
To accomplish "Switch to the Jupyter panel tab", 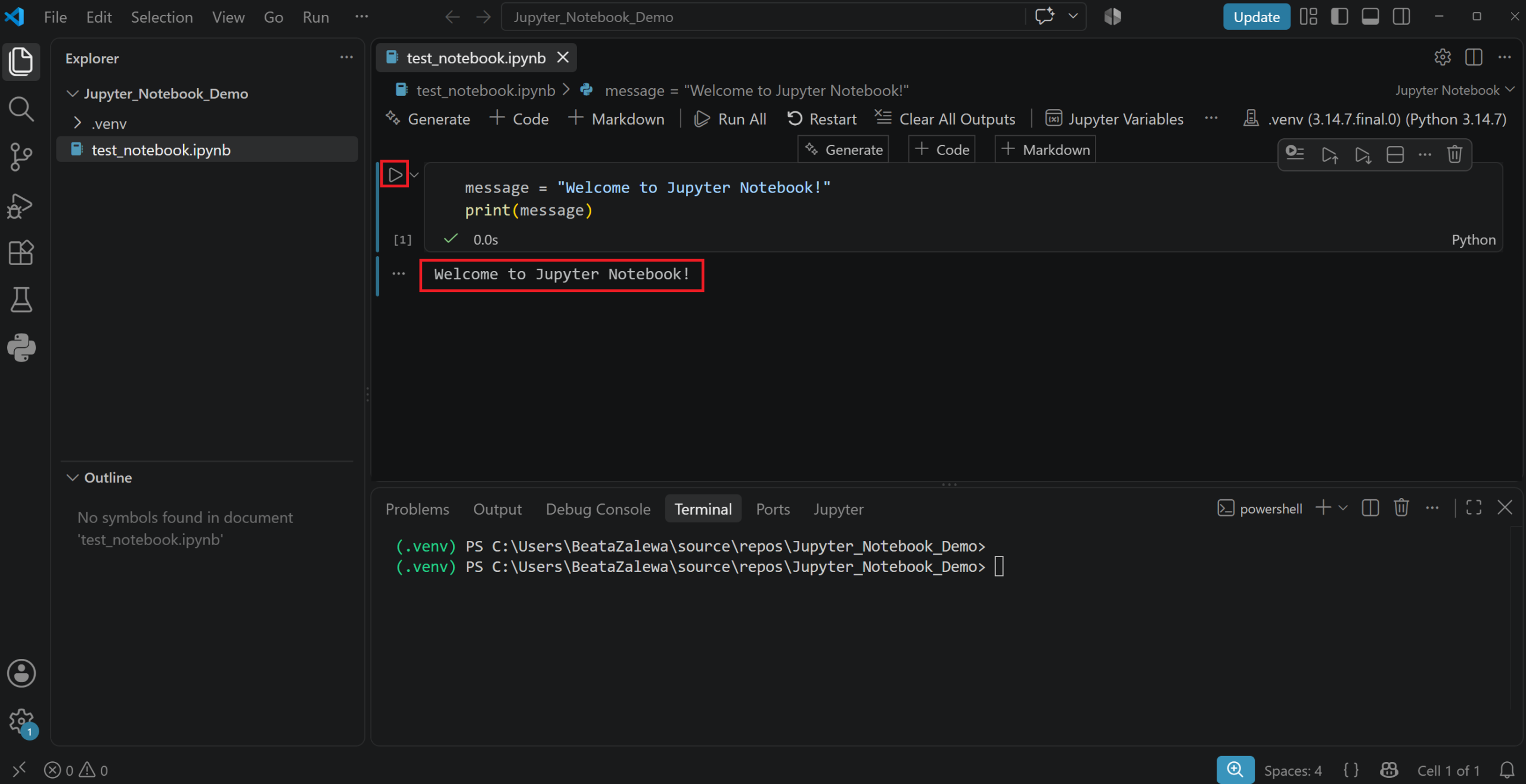I will click(x=838, y=509).
